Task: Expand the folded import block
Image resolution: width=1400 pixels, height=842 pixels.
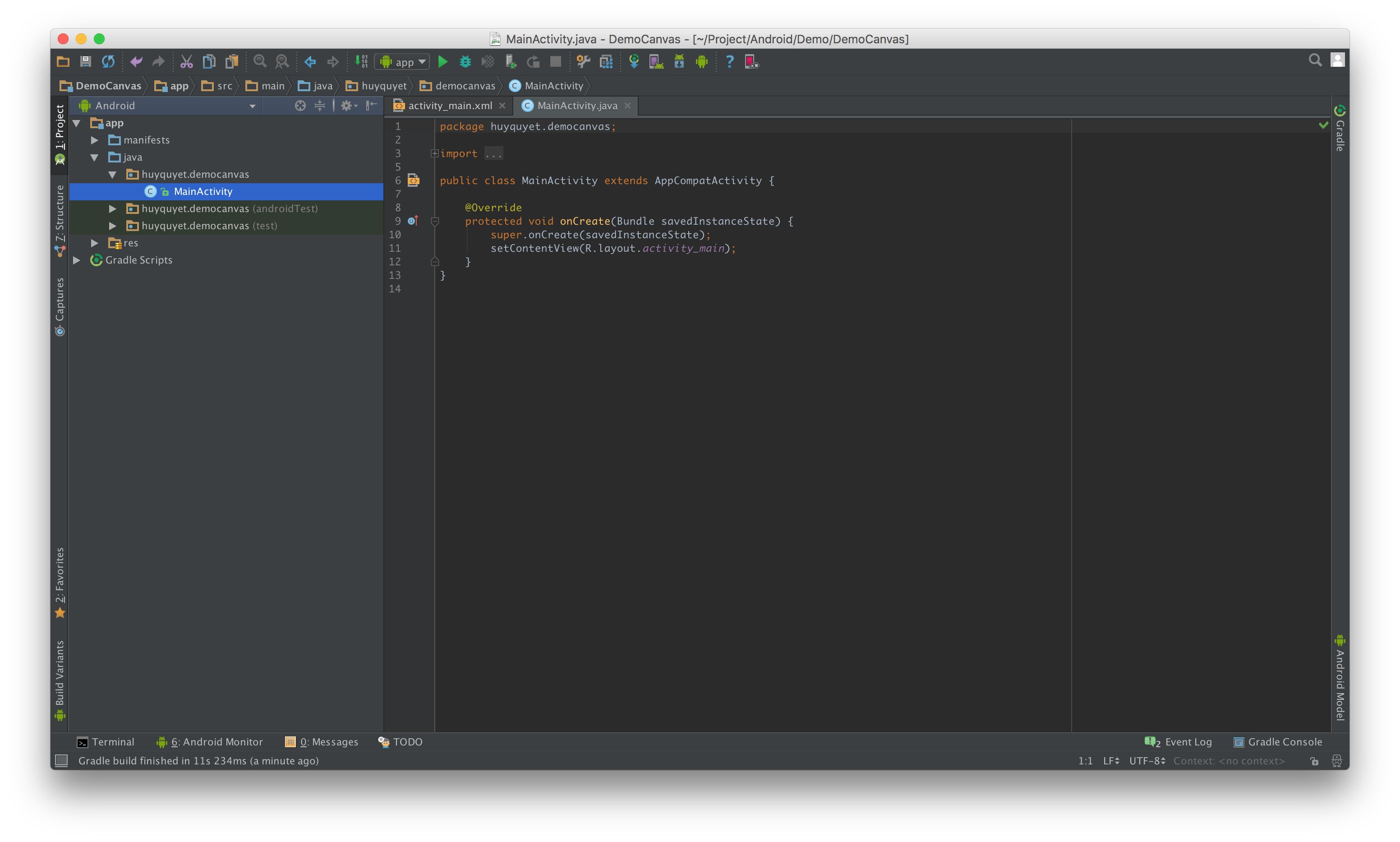Action: click(434, 154)
